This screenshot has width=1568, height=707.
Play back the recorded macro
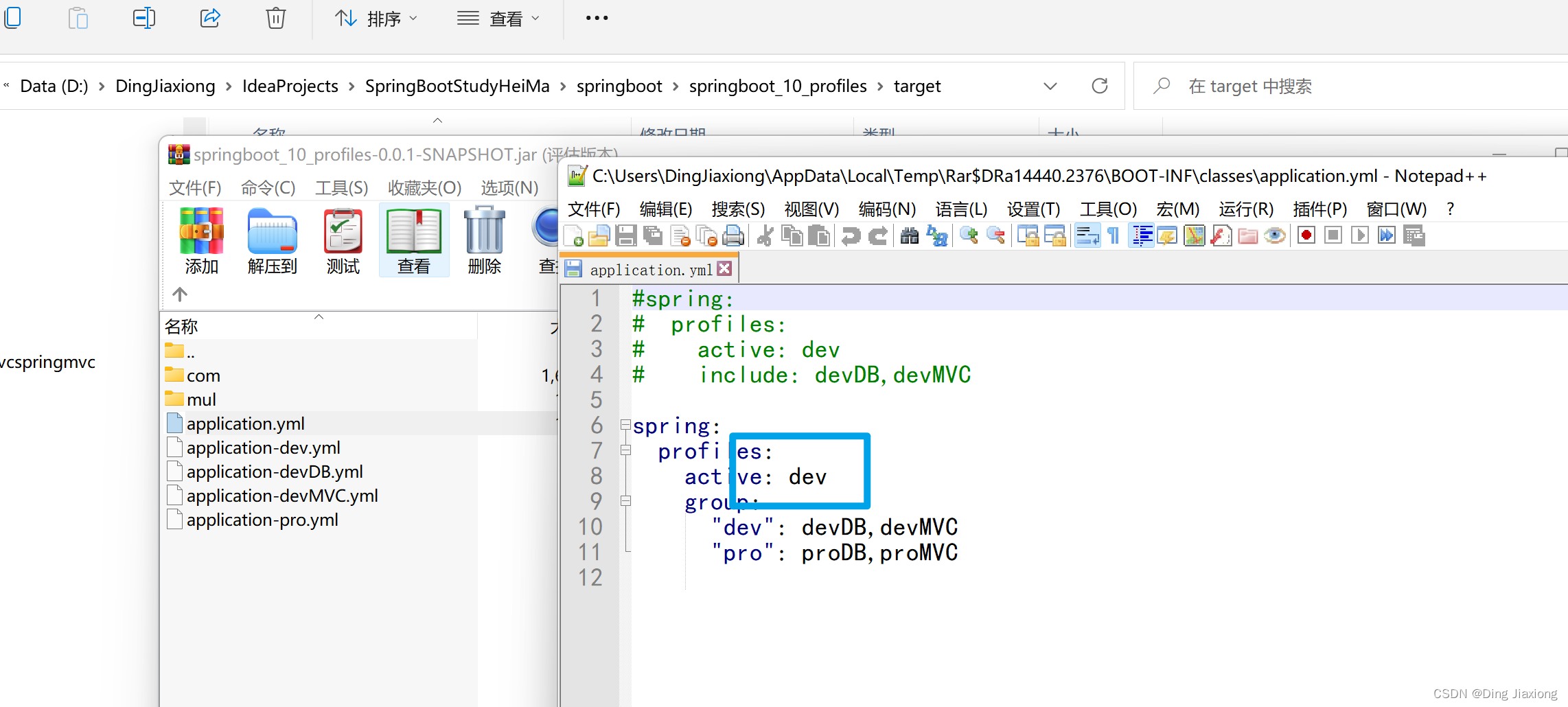point(1360,236)
